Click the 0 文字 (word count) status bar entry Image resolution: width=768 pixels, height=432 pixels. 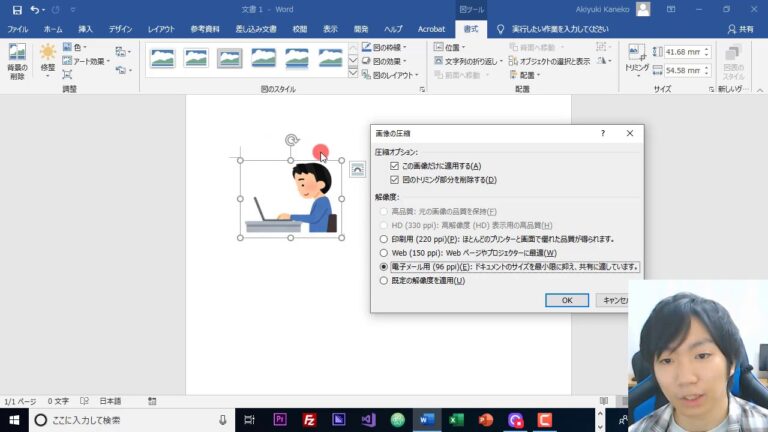[x=58, y=401]
